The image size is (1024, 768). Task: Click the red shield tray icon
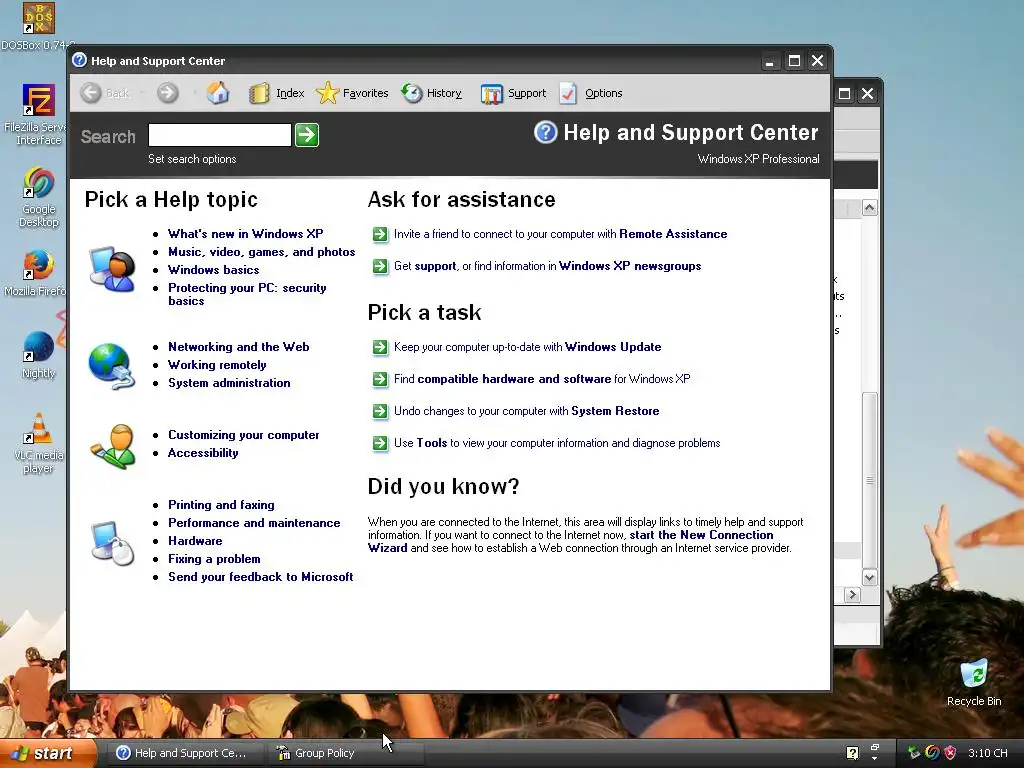pyautogui.click(x=950, y=753)
